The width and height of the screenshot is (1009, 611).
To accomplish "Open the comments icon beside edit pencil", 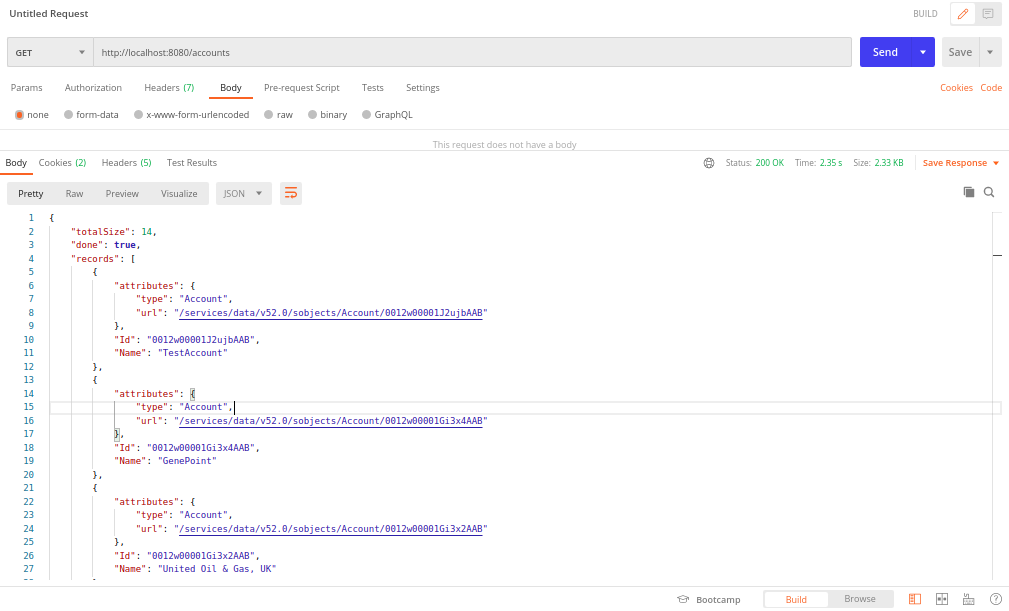I will pos(988,14).
